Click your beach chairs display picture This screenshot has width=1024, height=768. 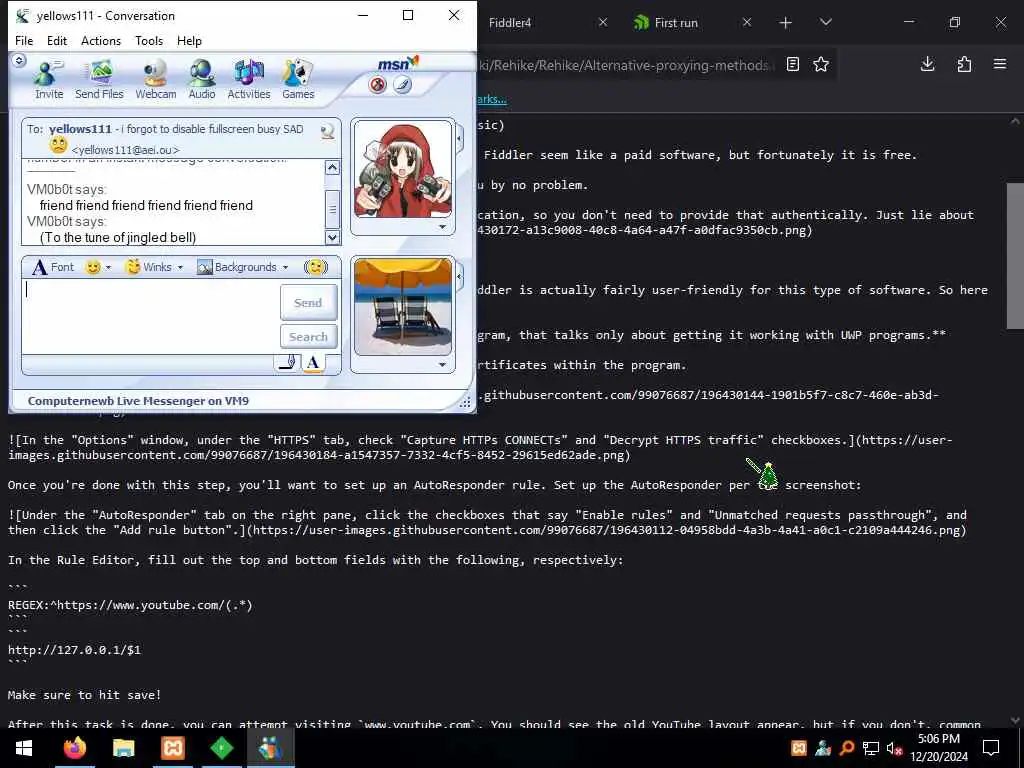[x=402, y=307]
